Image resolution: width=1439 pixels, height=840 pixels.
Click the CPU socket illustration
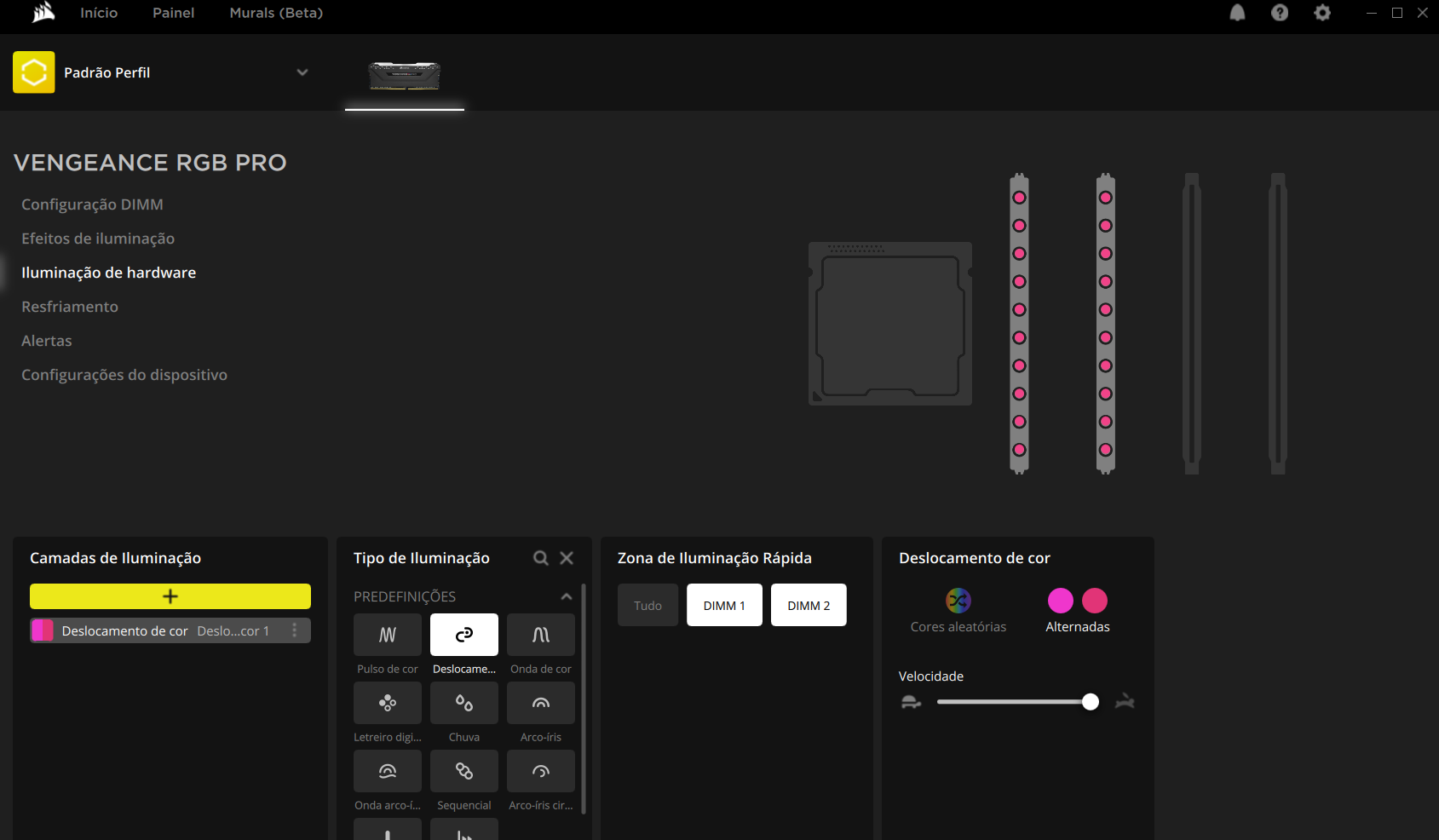[x=890, y=324]
